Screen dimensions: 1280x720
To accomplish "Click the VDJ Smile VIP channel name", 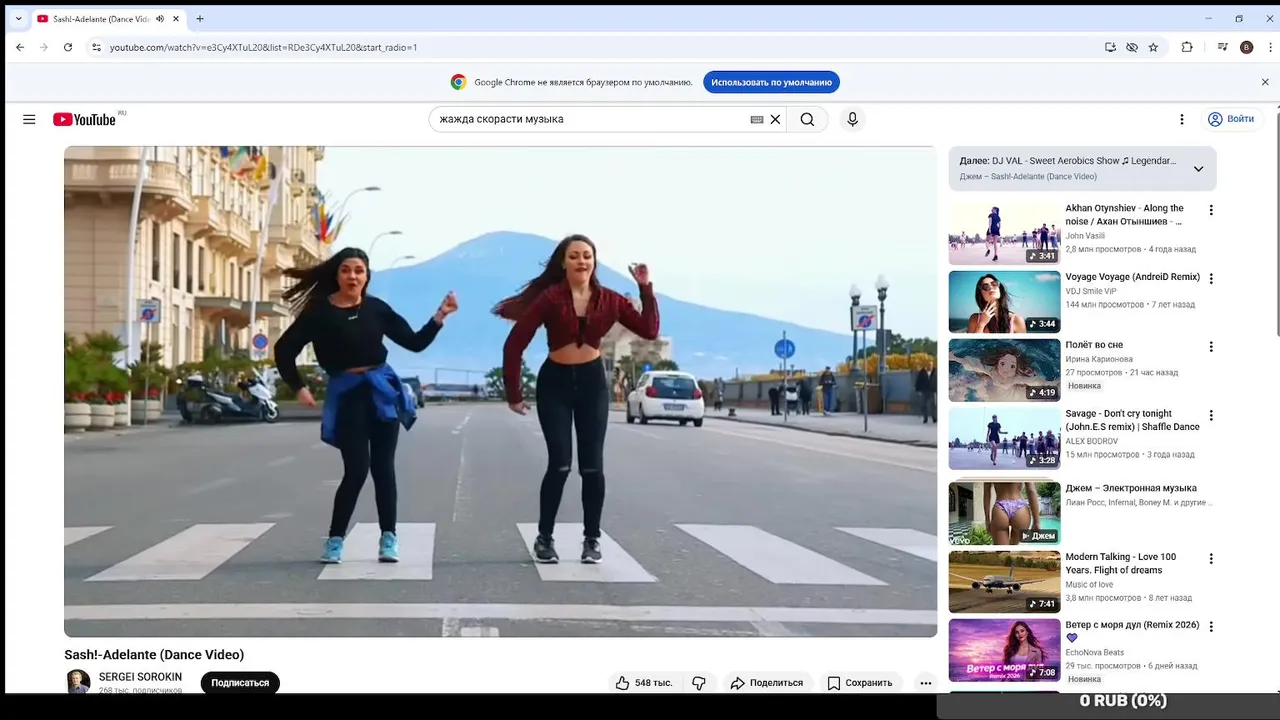I will 1091,291.
